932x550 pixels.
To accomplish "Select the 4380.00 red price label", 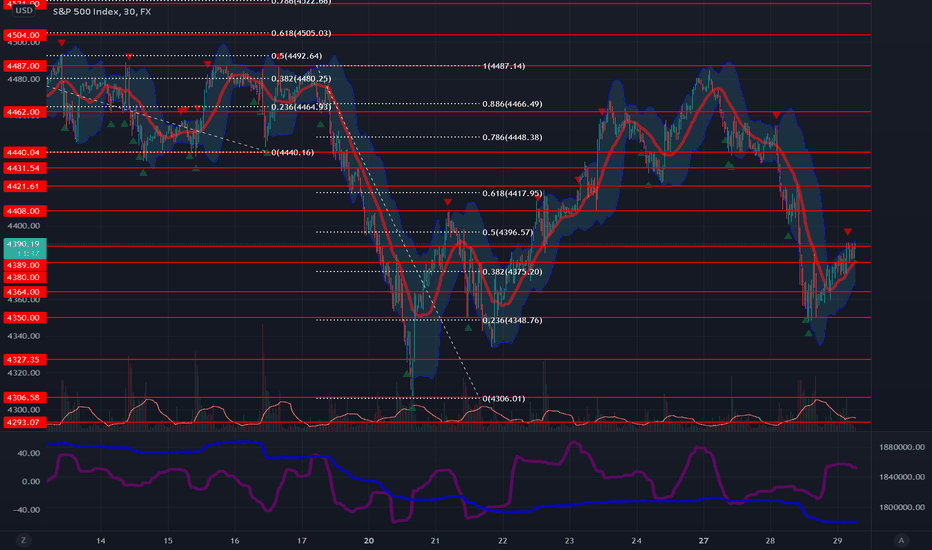I will tap(24, 277).
